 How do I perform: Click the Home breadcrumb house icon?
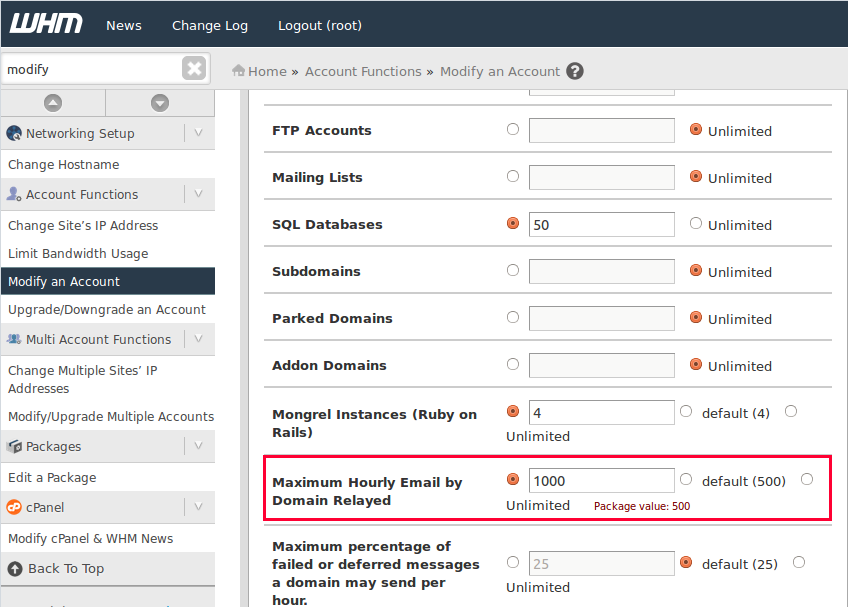pos(239,71)
